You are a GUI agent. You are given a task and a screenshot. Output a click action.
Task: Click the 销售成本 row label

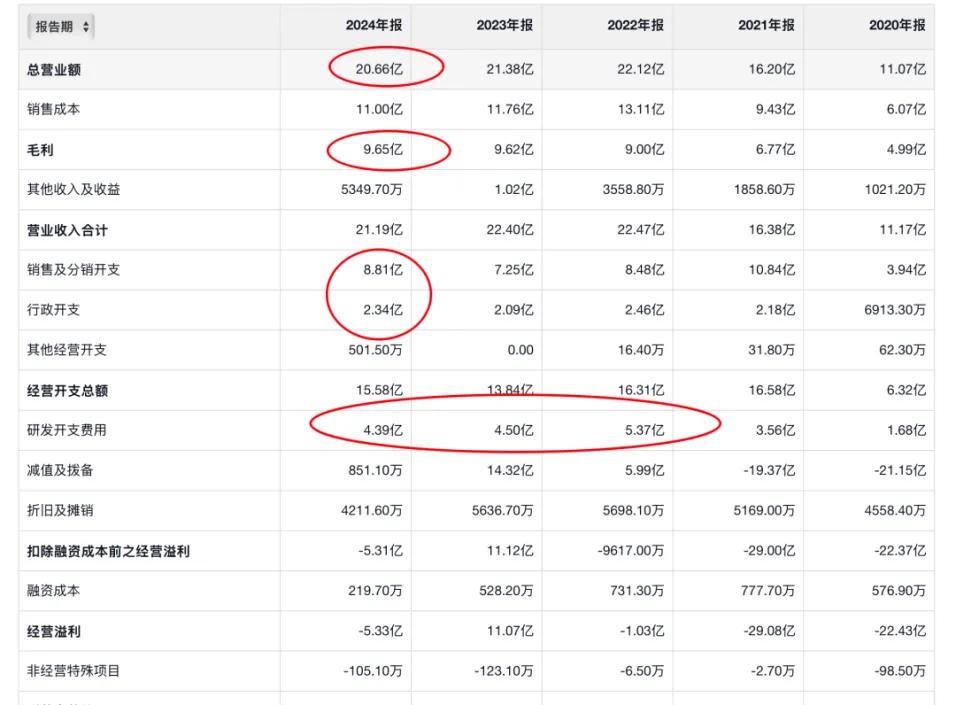[54, 110]
